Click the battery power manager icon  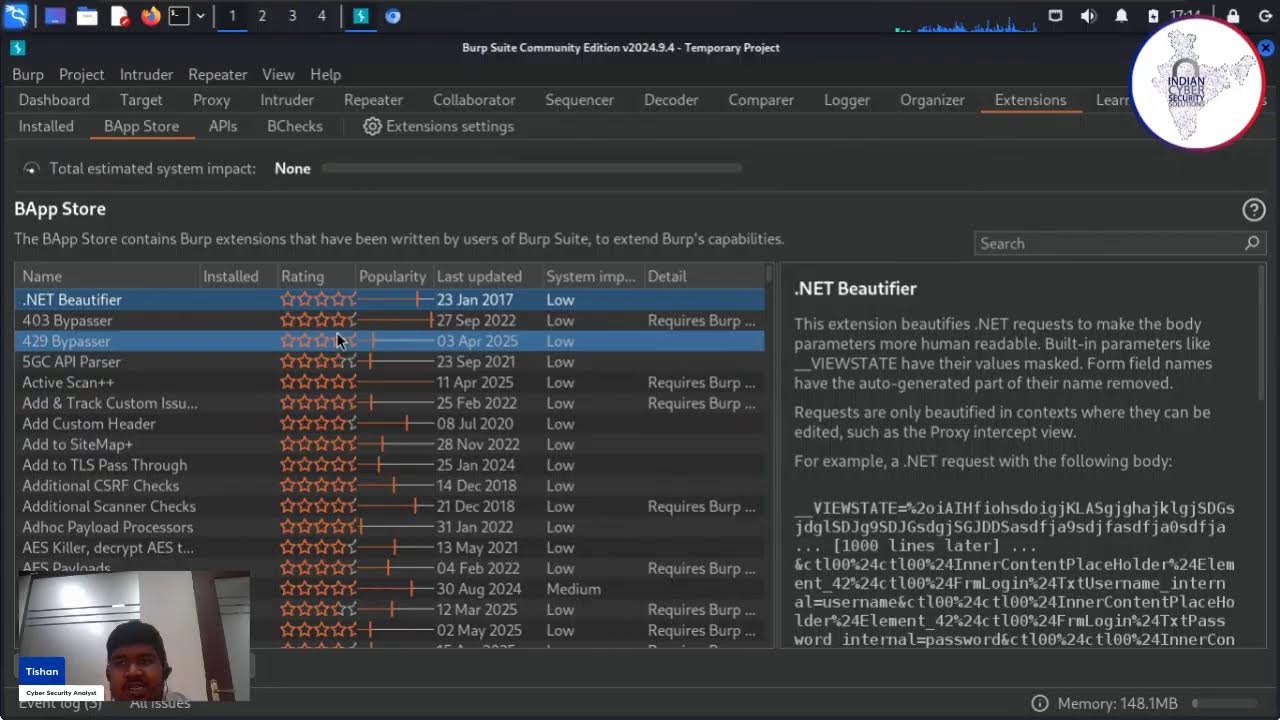pos(1153,16)
